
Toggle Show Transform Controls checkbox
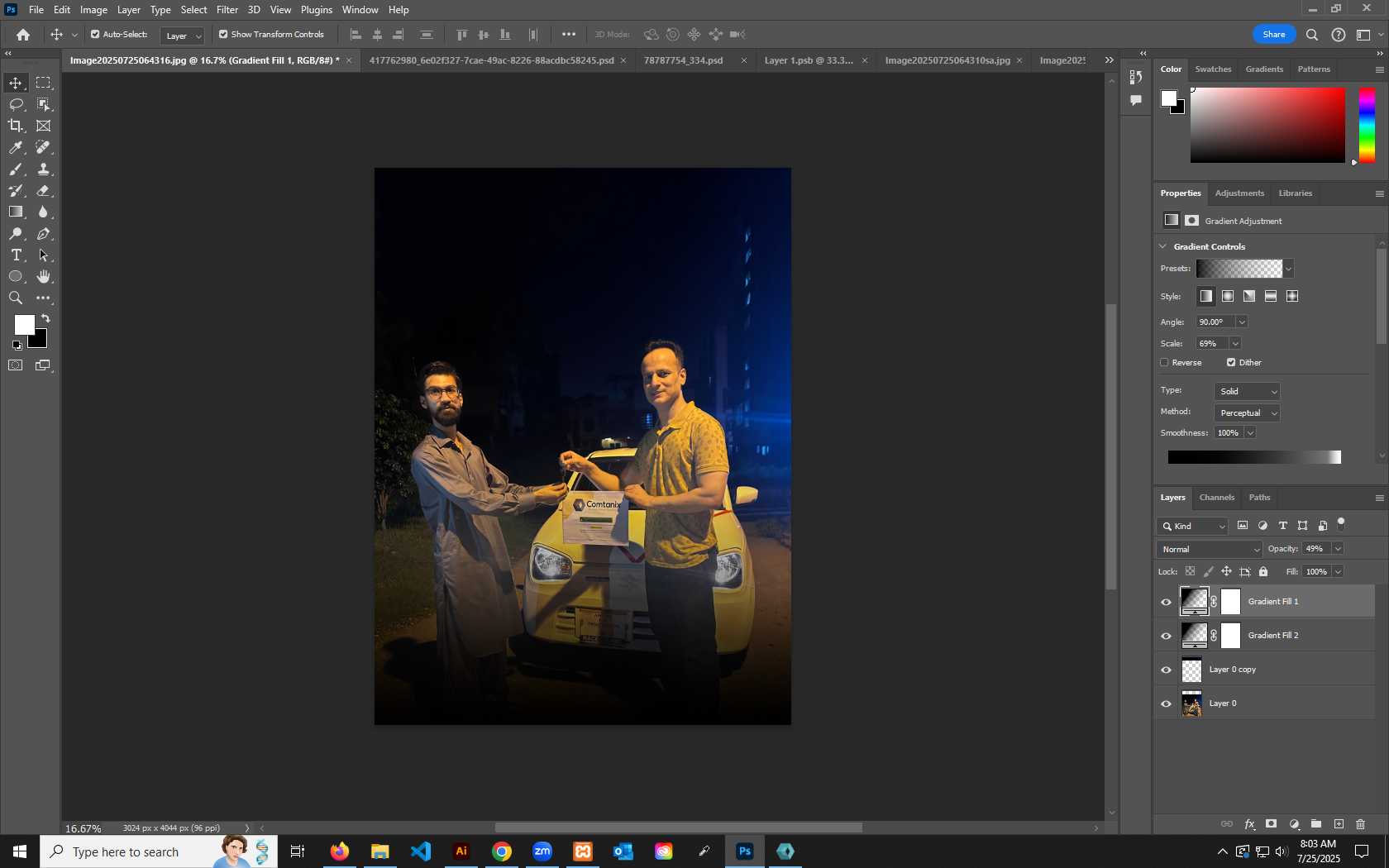coord(223,35)
